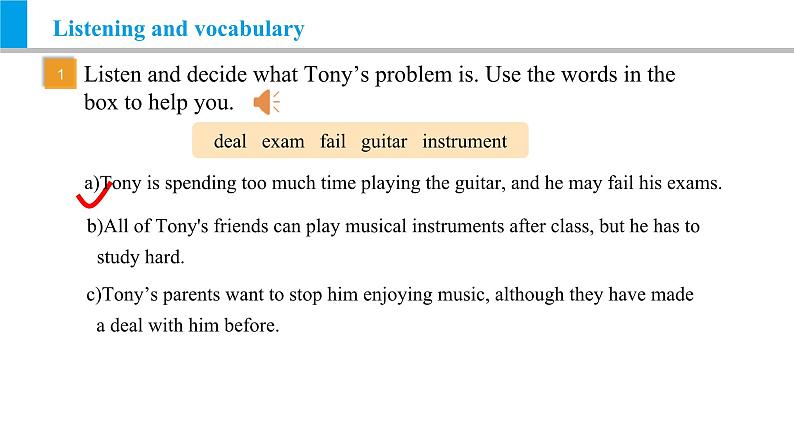
Task: Choose the word 'instrument' in the word box
Action: [x=464, y=141]
